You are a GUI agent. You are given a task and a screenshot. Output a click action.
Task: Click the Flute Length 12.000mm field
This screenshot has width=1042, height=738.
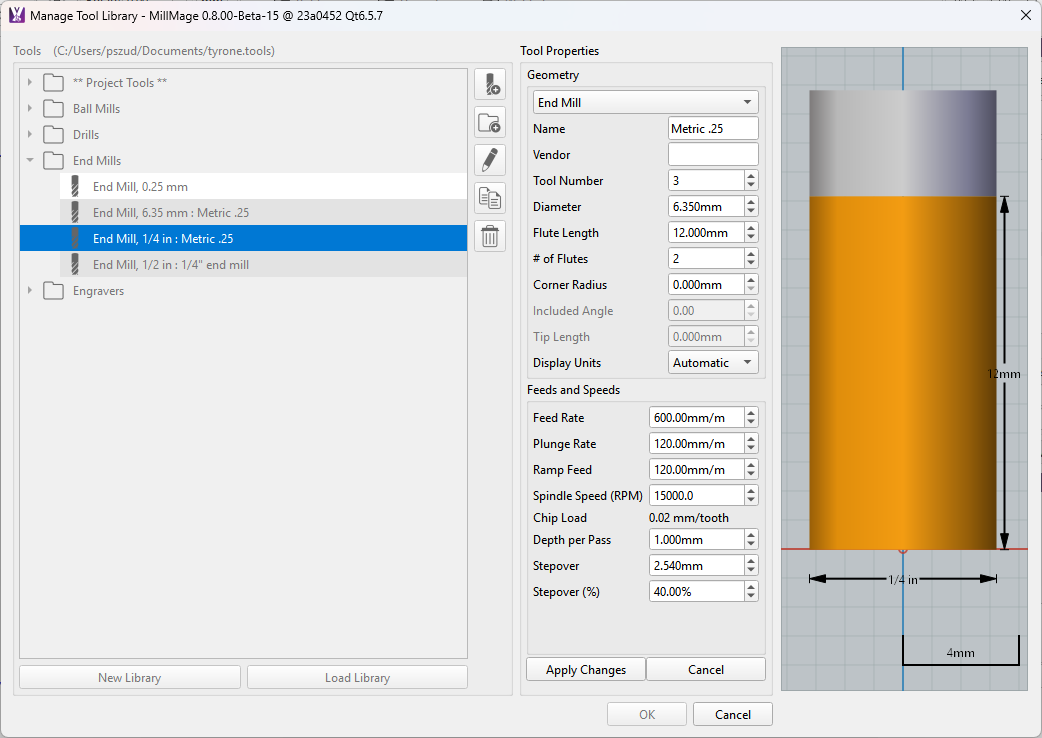point(706,232)
